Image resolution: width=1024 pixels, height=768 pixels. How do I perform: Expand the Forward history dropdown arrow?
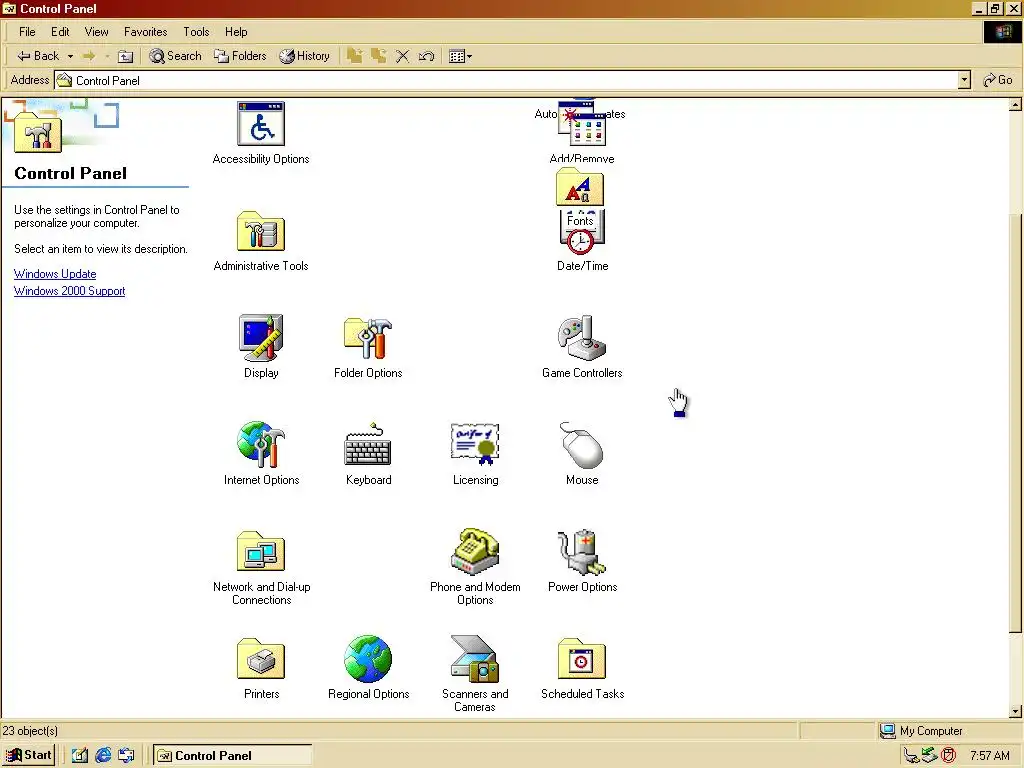pyautogui.click(x=107, y=56)
